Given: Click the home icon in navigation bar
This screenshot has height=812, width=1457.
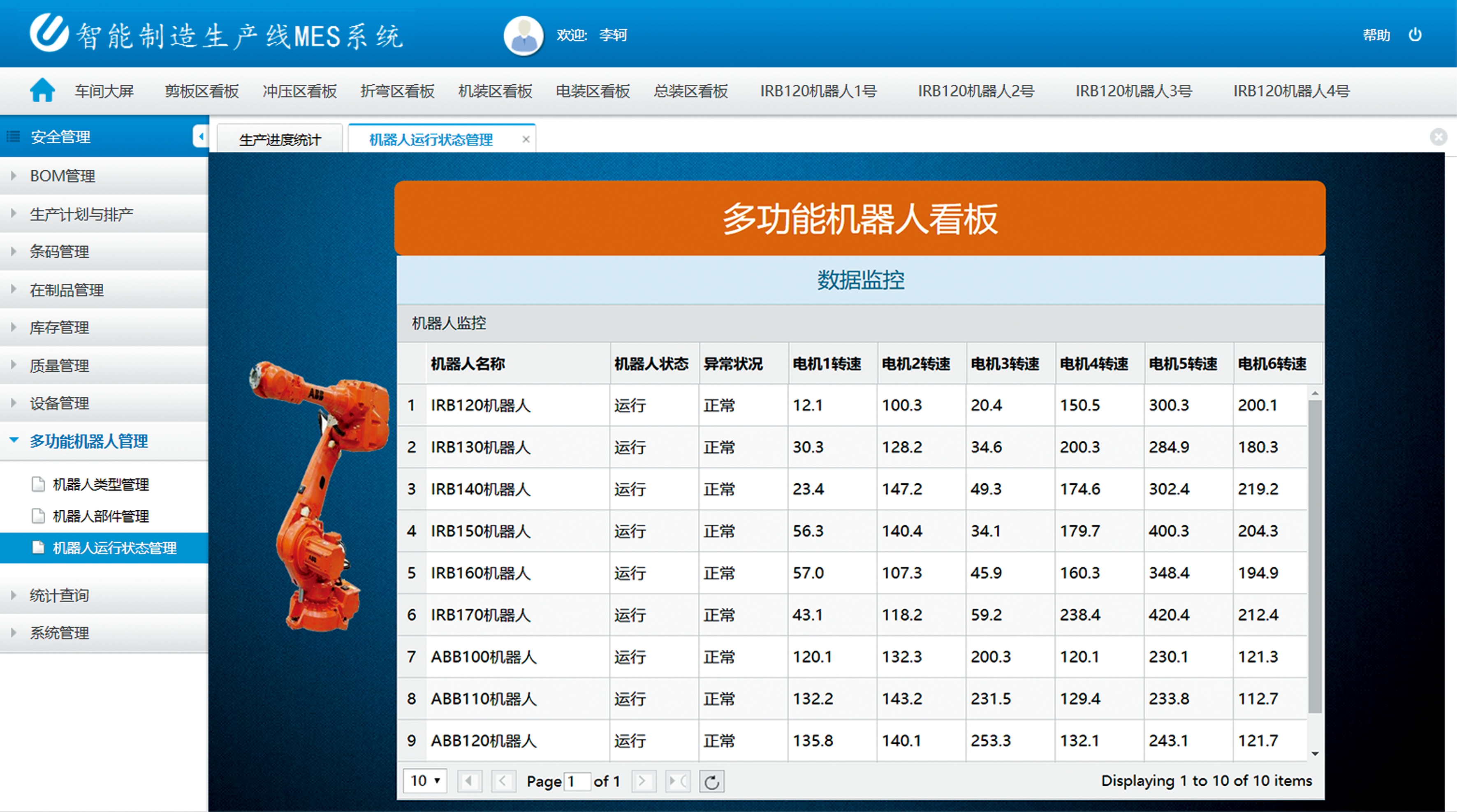Looking at the screenshot, I should [x=42, y=90].
